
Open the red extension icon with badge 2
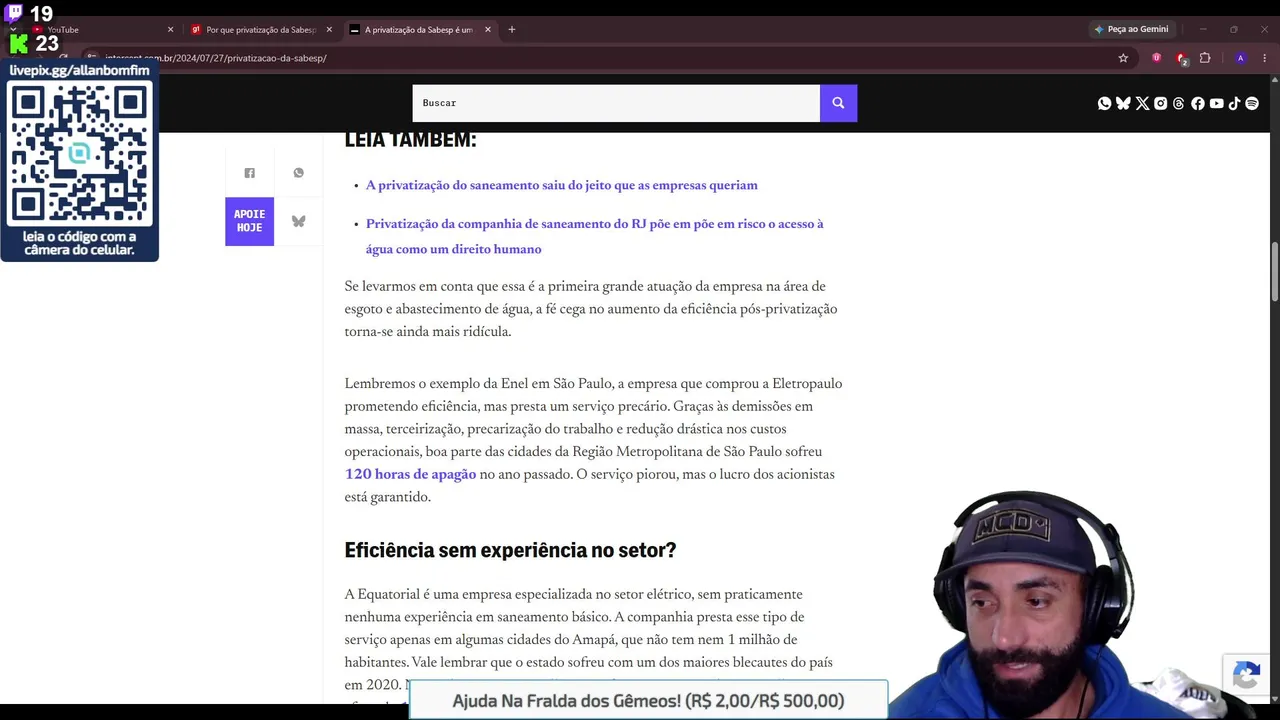(1181, 58)
